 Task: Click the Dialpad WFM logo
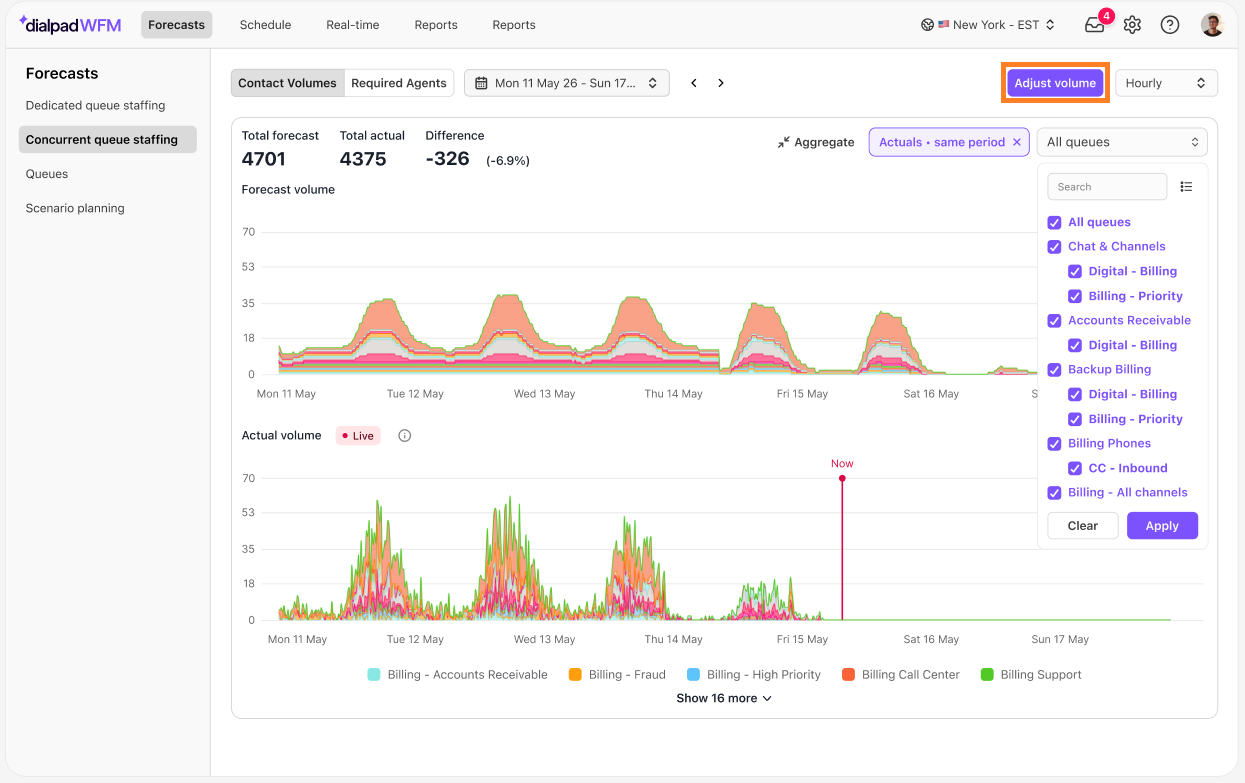coord(70,25)
